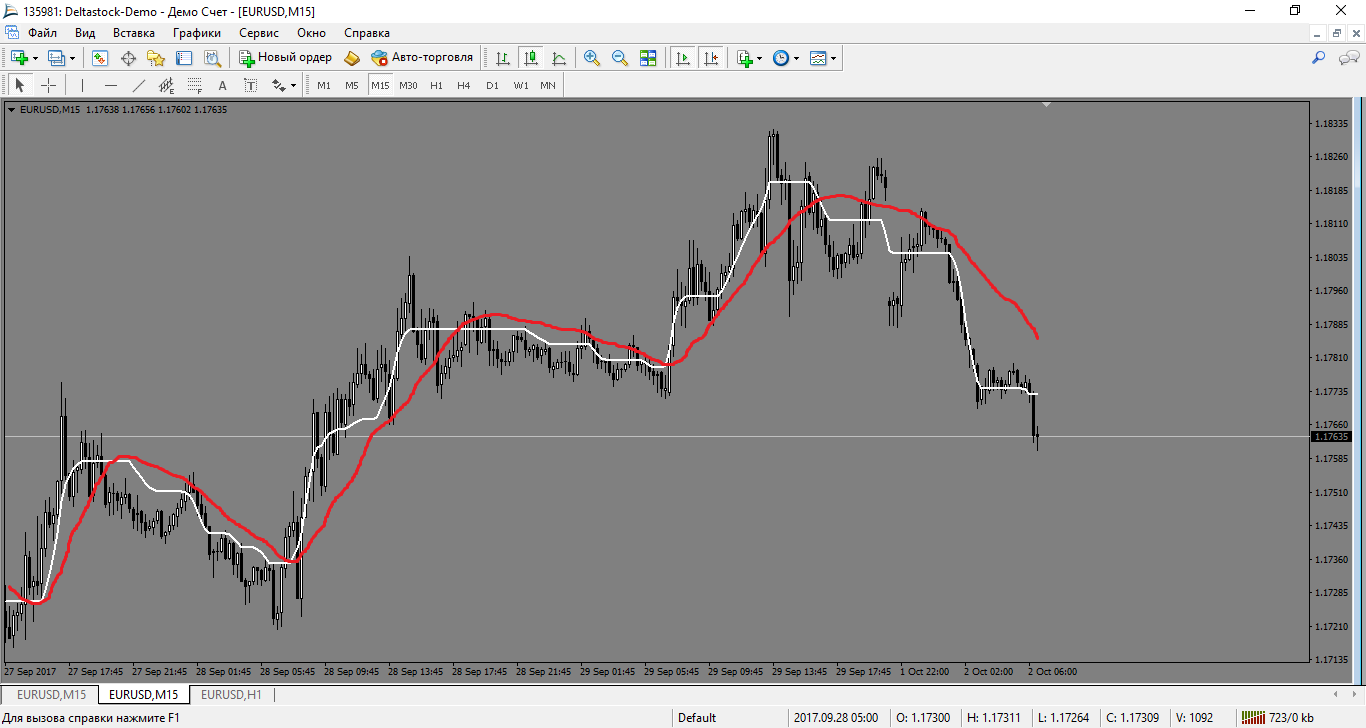This screenshot has width=1366, height=728.
Task: Click the 1.17635 current price label
Action: pos(1331,437)
